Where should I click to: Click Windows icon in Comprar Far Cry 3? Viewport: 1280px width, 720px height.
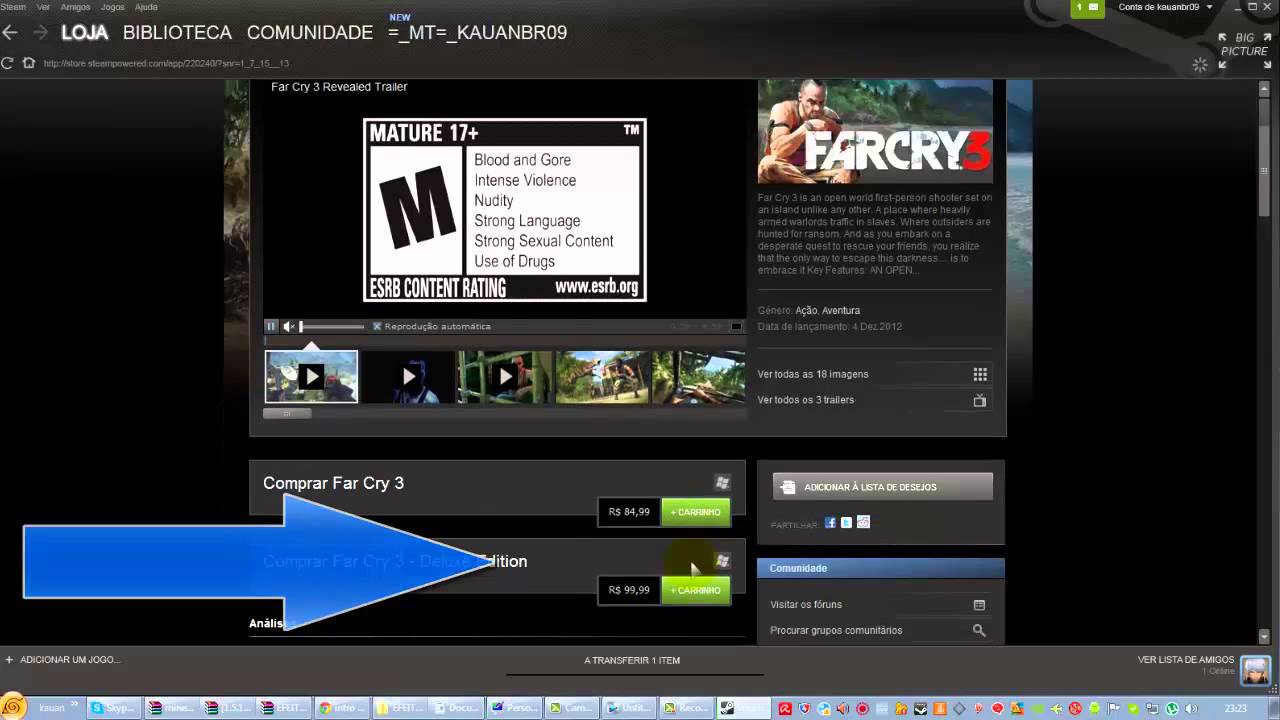(x=722, y=483)
